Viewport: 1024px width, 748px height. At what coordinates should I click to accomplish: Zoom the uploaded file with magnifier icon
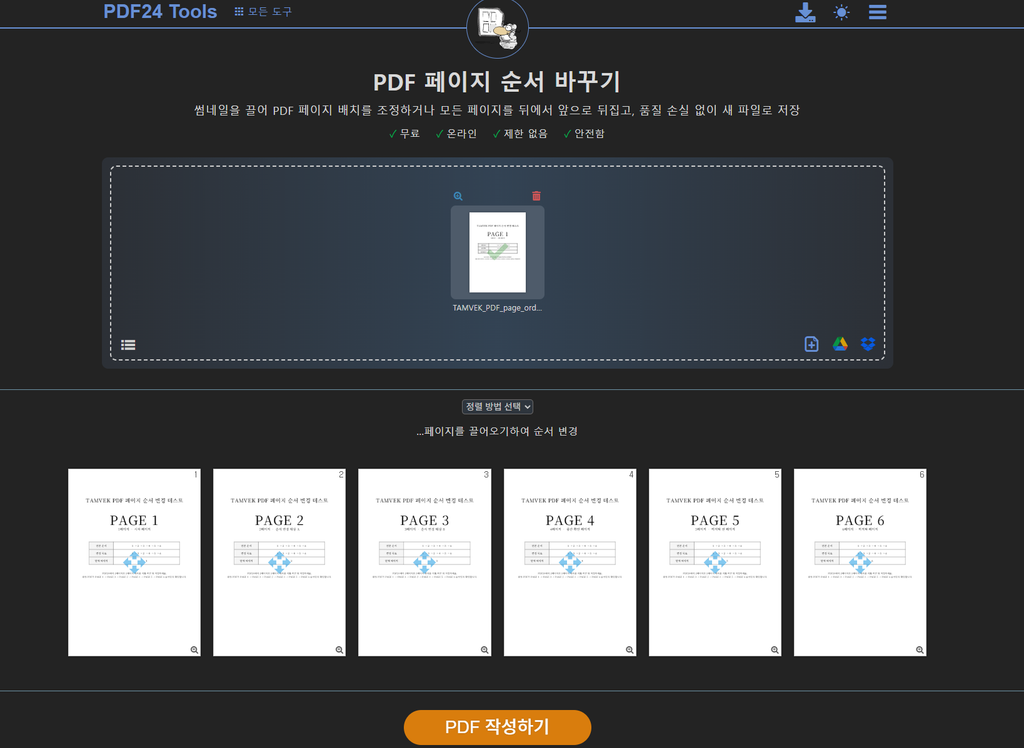(x=458, y=196)
